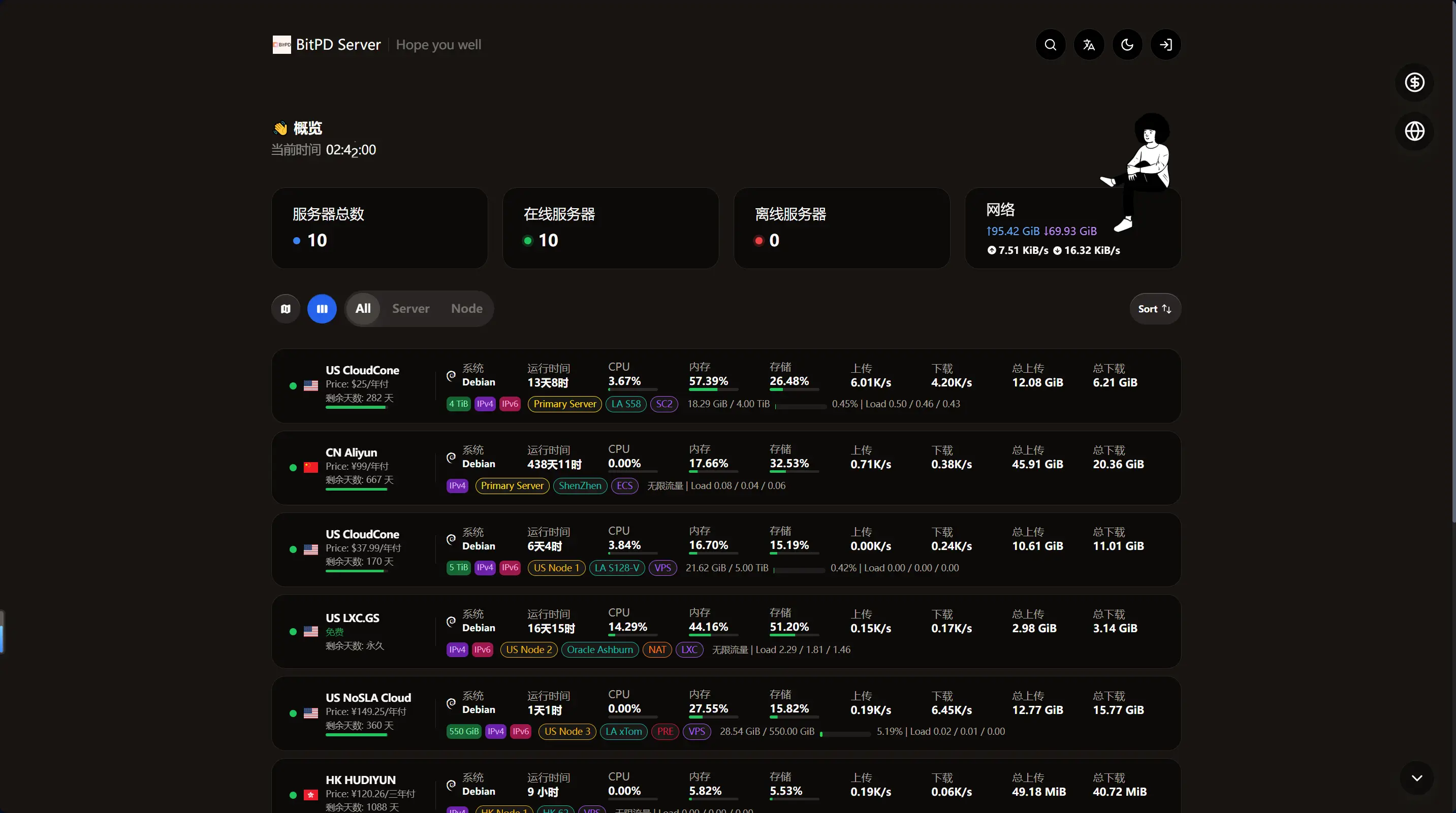
Task: Select the Node filter tab
Action: pos(467,308)
